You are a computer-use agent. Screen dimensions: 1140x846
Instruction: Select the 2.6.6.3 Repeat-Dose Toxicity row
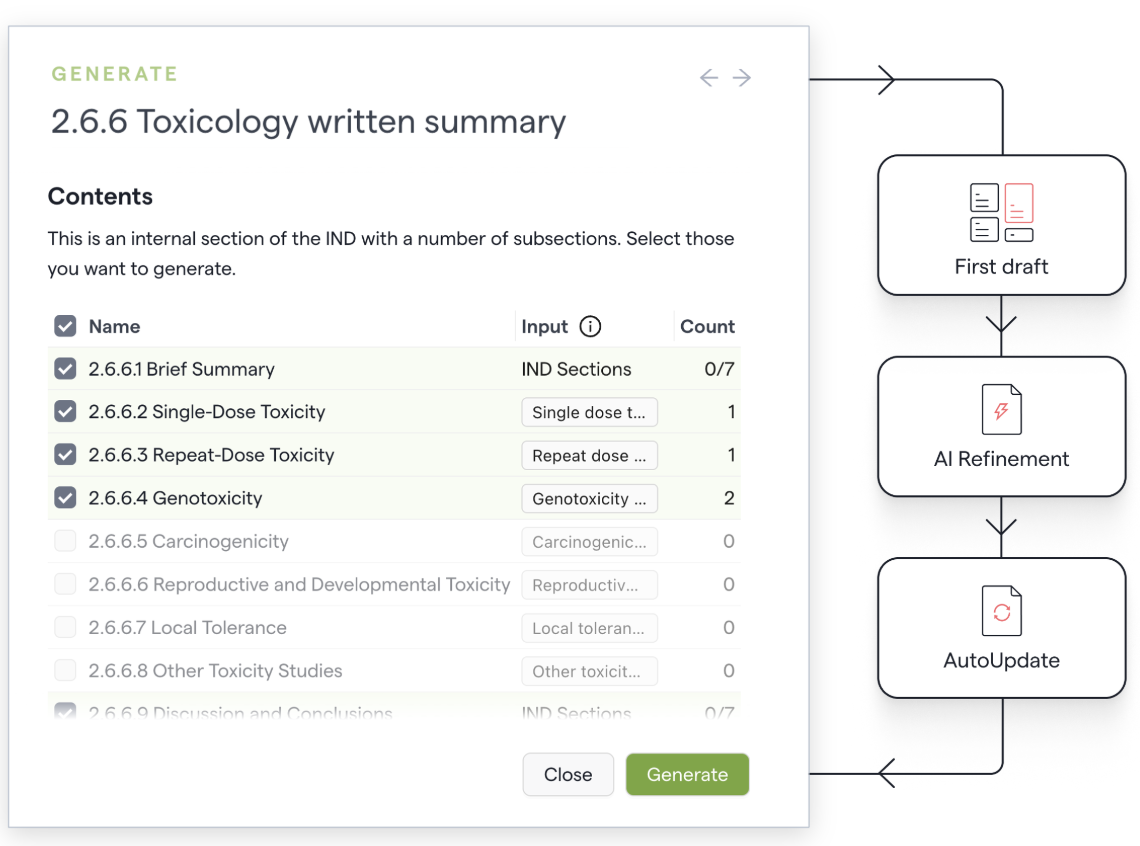[211, 455]
